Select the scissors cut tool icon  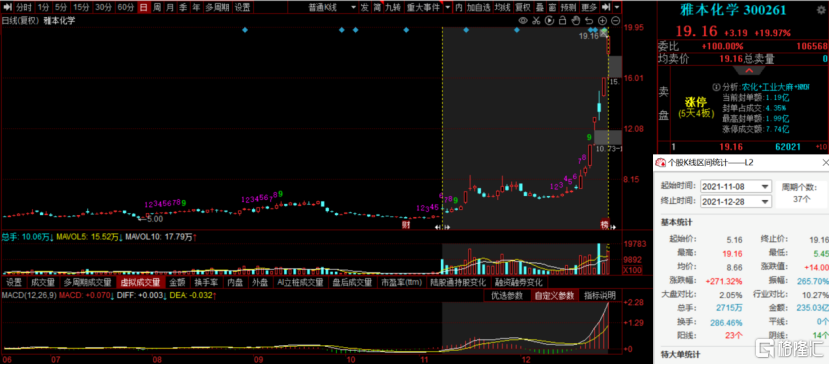[536, 21]
